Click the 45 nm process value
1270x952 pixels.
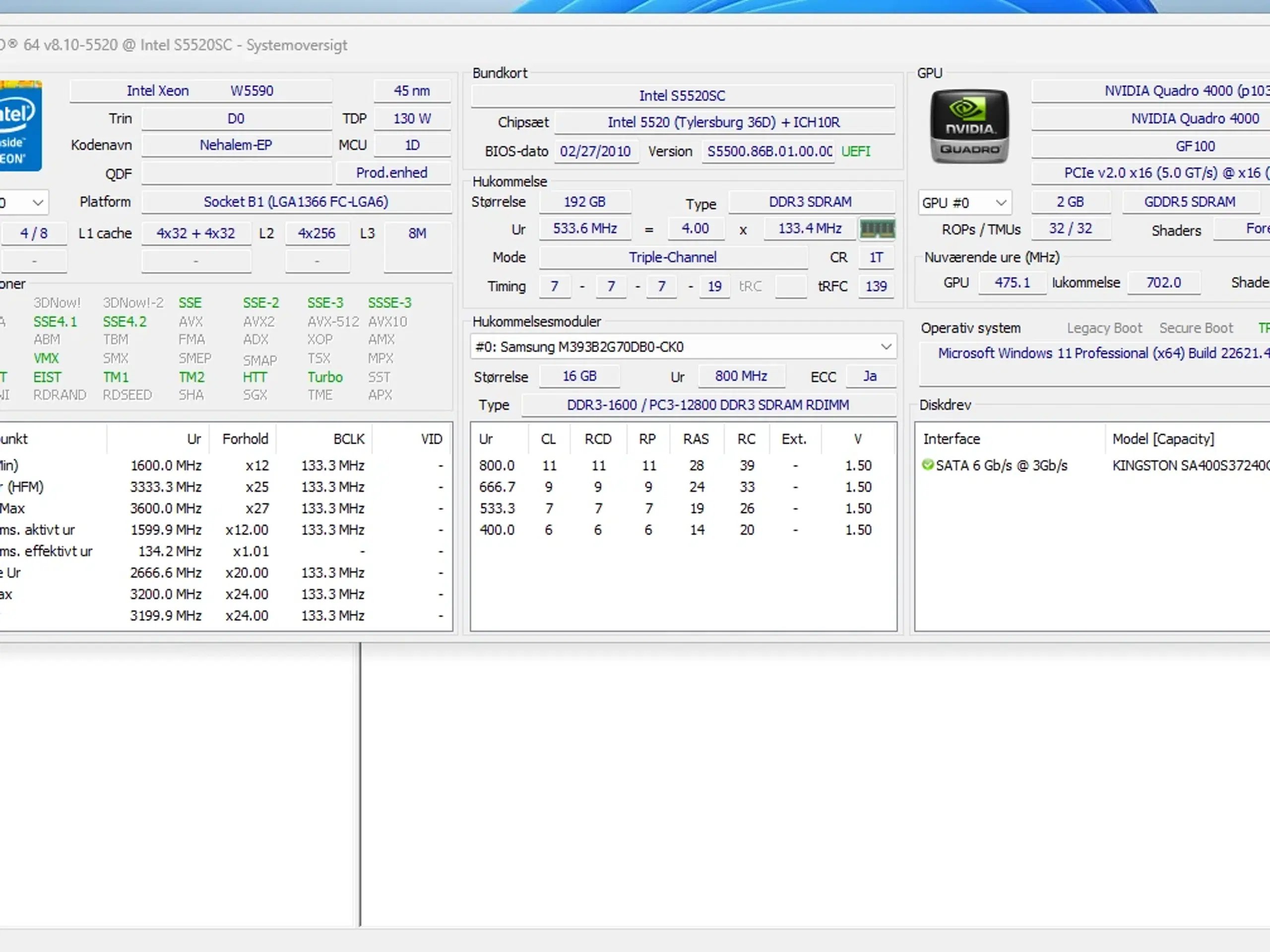click(412, 91)
